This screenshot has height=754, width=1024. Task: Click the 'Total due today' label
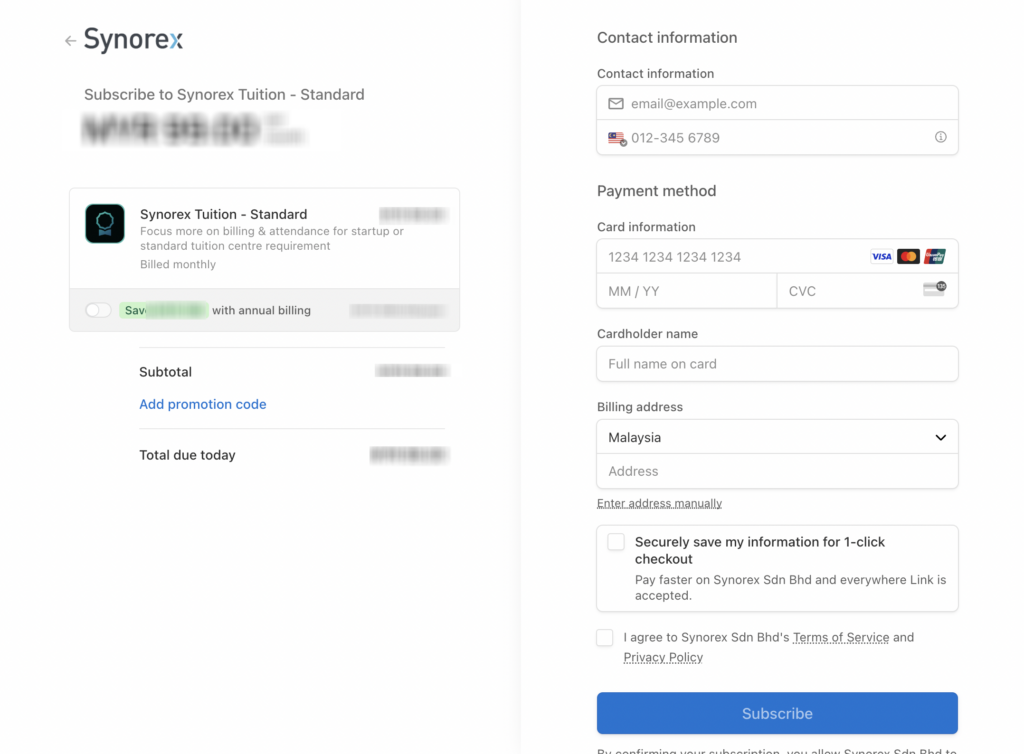(x=187, y=455)
